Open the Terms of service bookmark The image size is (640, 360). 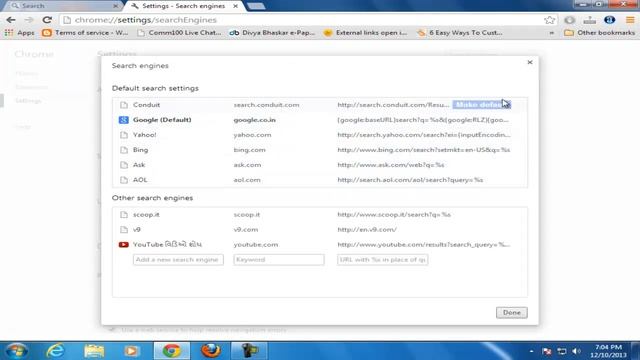click(x=85, y=33)
